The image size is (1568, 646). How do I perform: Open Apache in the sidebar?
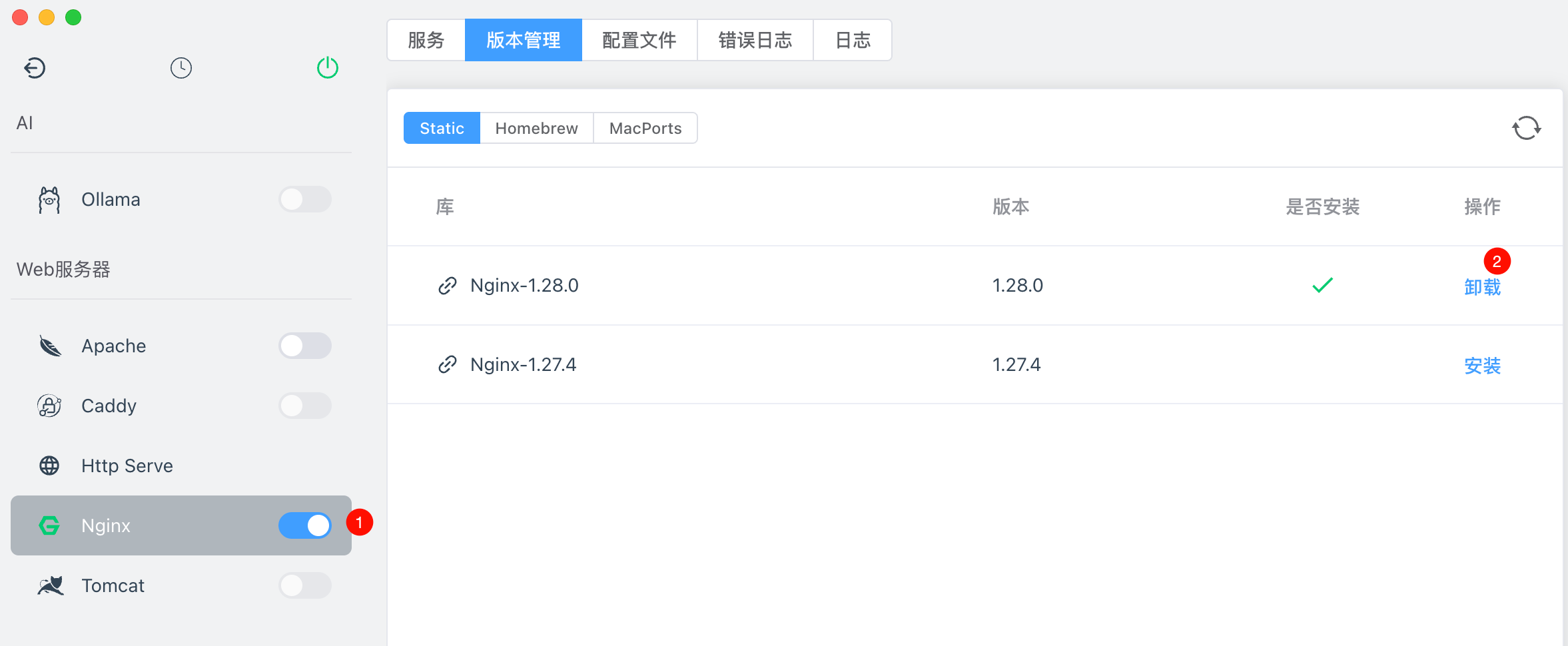pyautogui.click(x=181, y=346)
